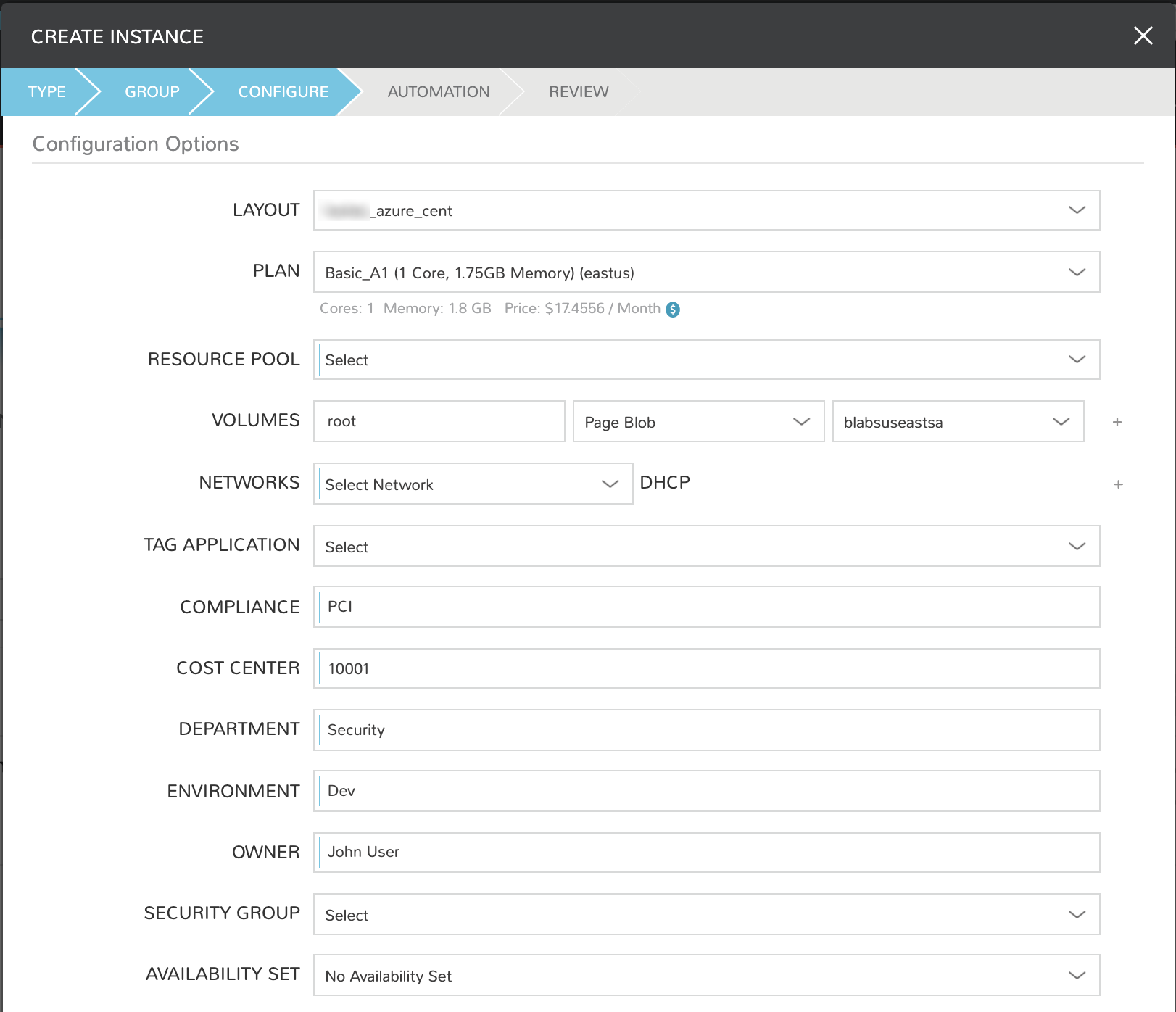
Task: Click the close X on Create Instance dialog
Action: coord(1143,36)
